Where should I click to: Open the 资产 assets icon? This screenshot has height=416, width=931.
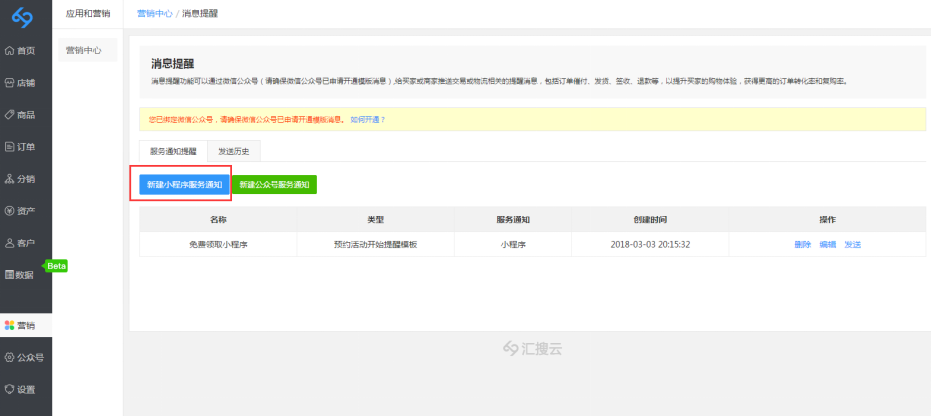click(10, 210)
